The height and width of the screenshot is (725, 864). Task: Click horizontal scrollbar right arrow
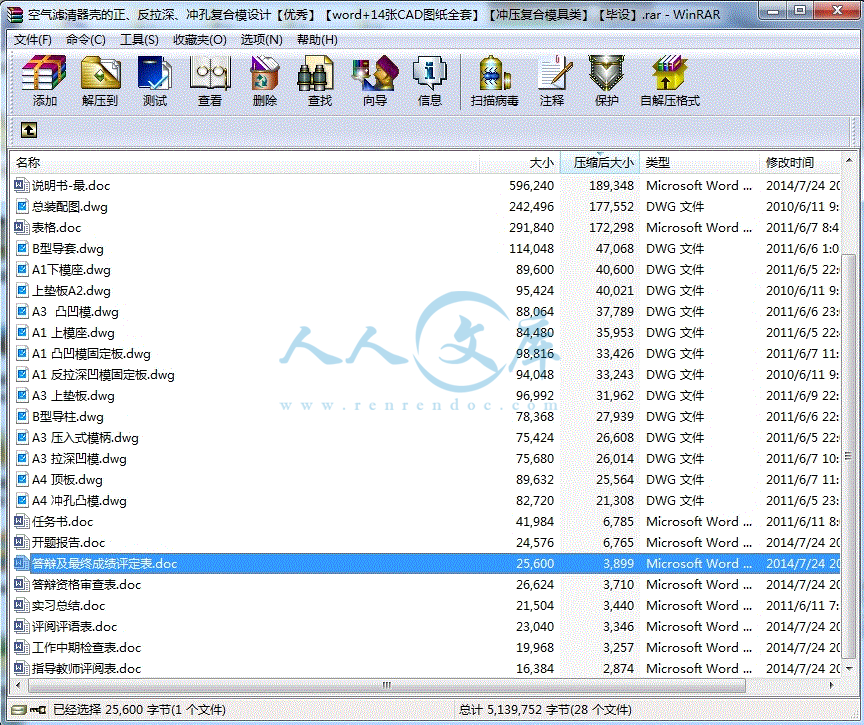[831, 685]
